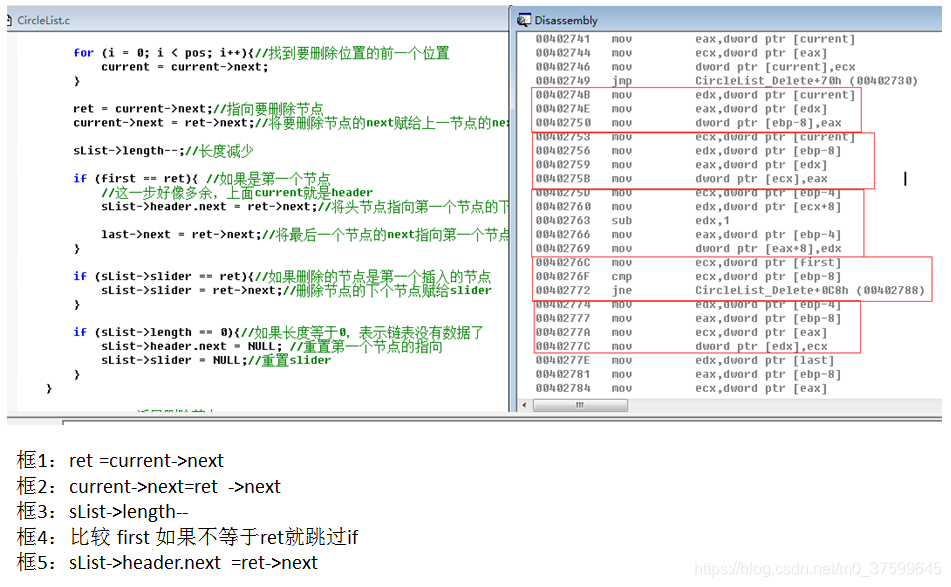This screenshot has width=951, height=587.
Task: Click the 'sList->header.next = NULL;' source line
Action: click(272, 346)
